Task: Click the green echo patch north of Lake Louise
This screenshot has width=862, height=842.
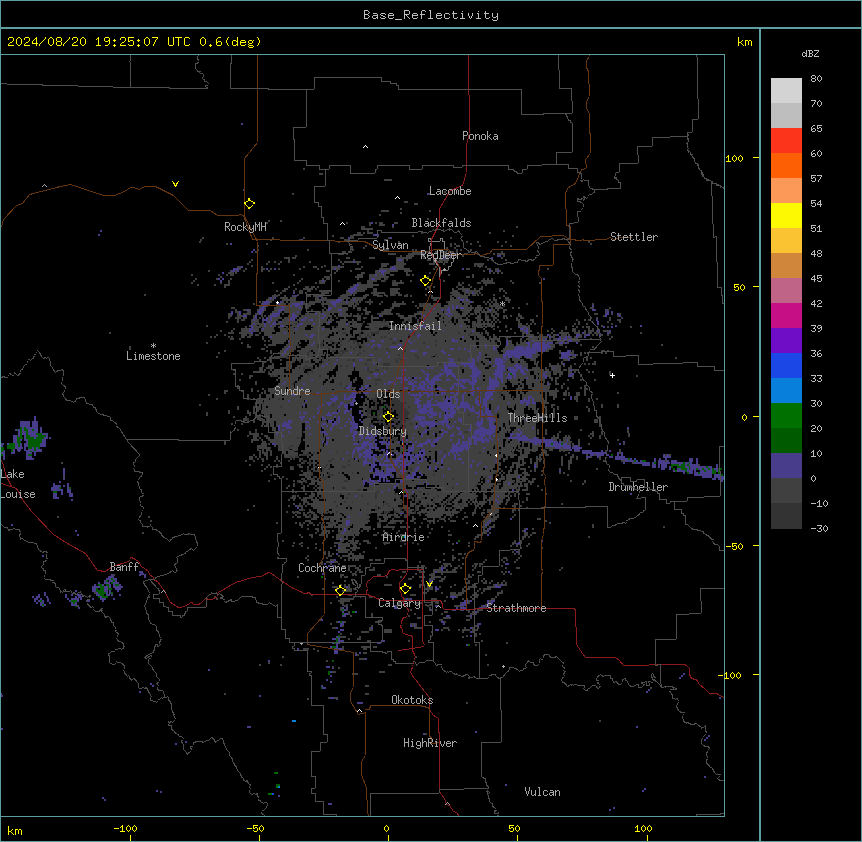Action: [30, 439]
